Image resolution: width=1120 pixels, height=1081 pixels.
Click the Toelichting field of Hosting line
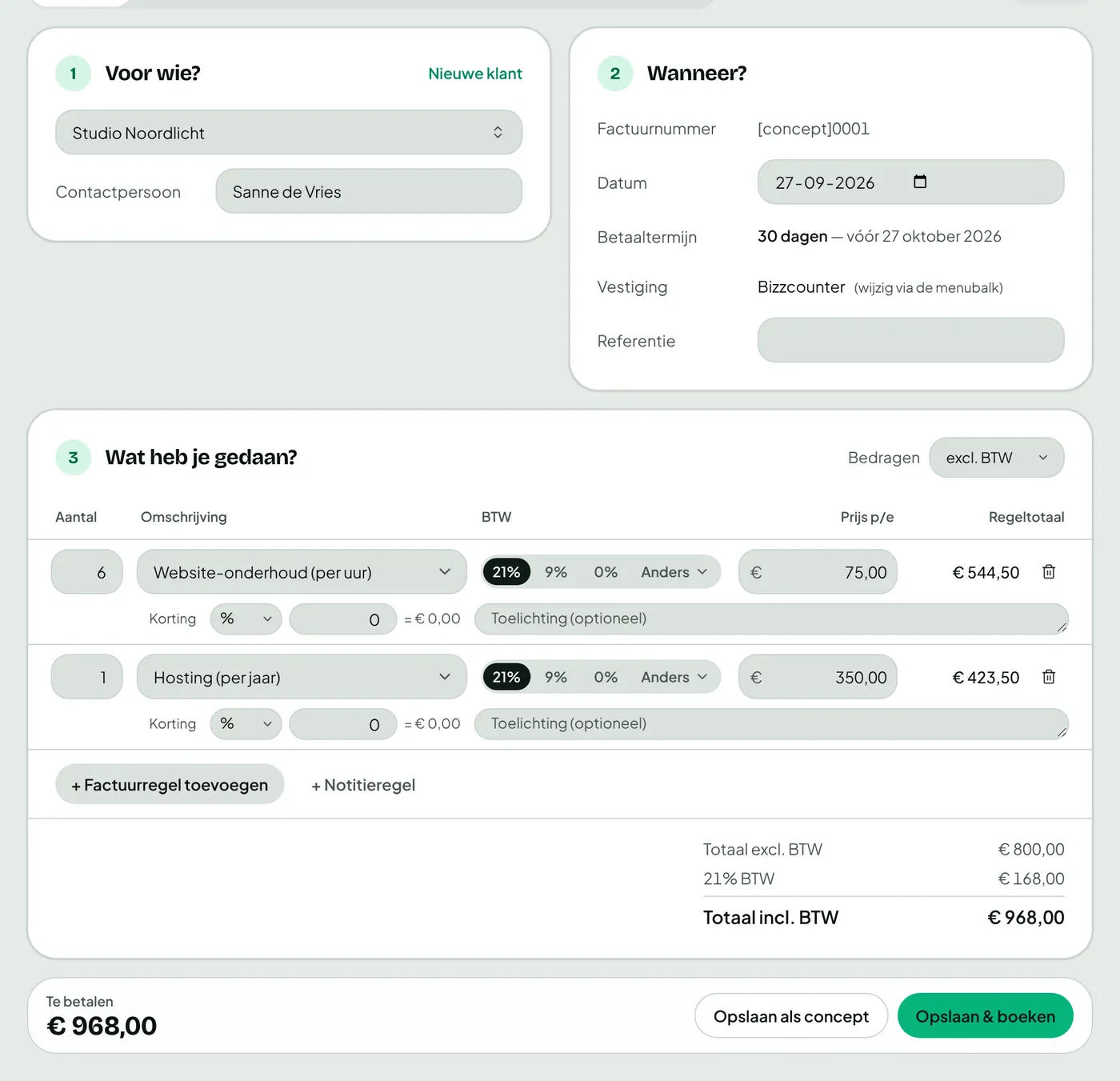point(771,723)
